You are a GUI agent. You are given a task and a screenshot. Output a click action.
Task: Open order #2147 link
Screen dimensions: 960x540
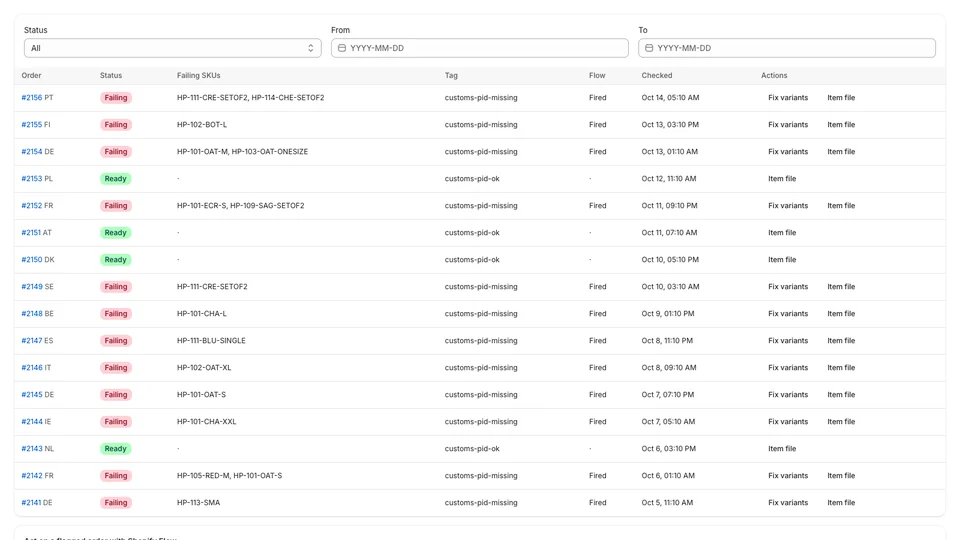click(x=32, y=340)
